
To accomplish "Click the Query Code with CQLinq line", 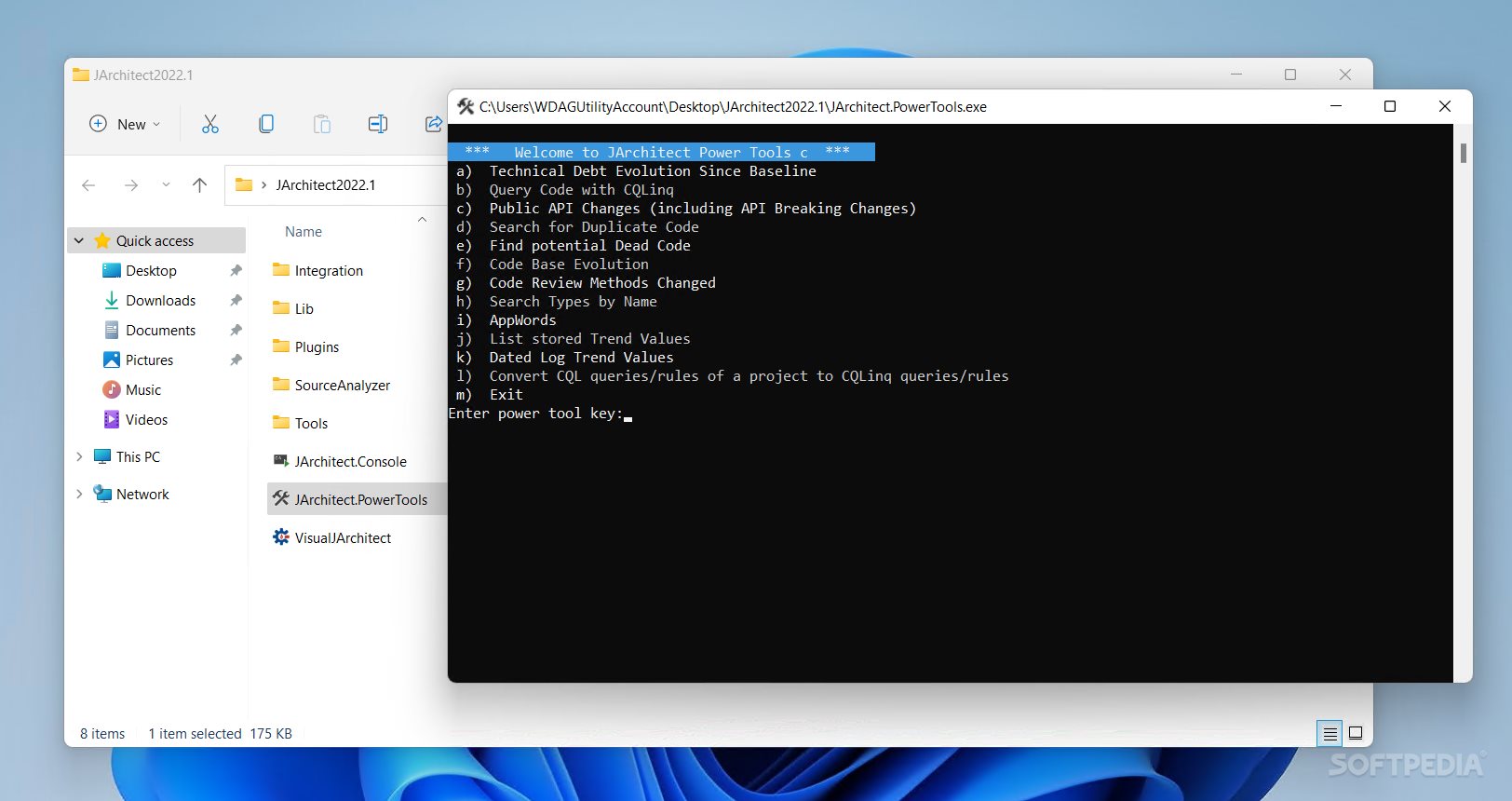I will click(x=565, y=190).
